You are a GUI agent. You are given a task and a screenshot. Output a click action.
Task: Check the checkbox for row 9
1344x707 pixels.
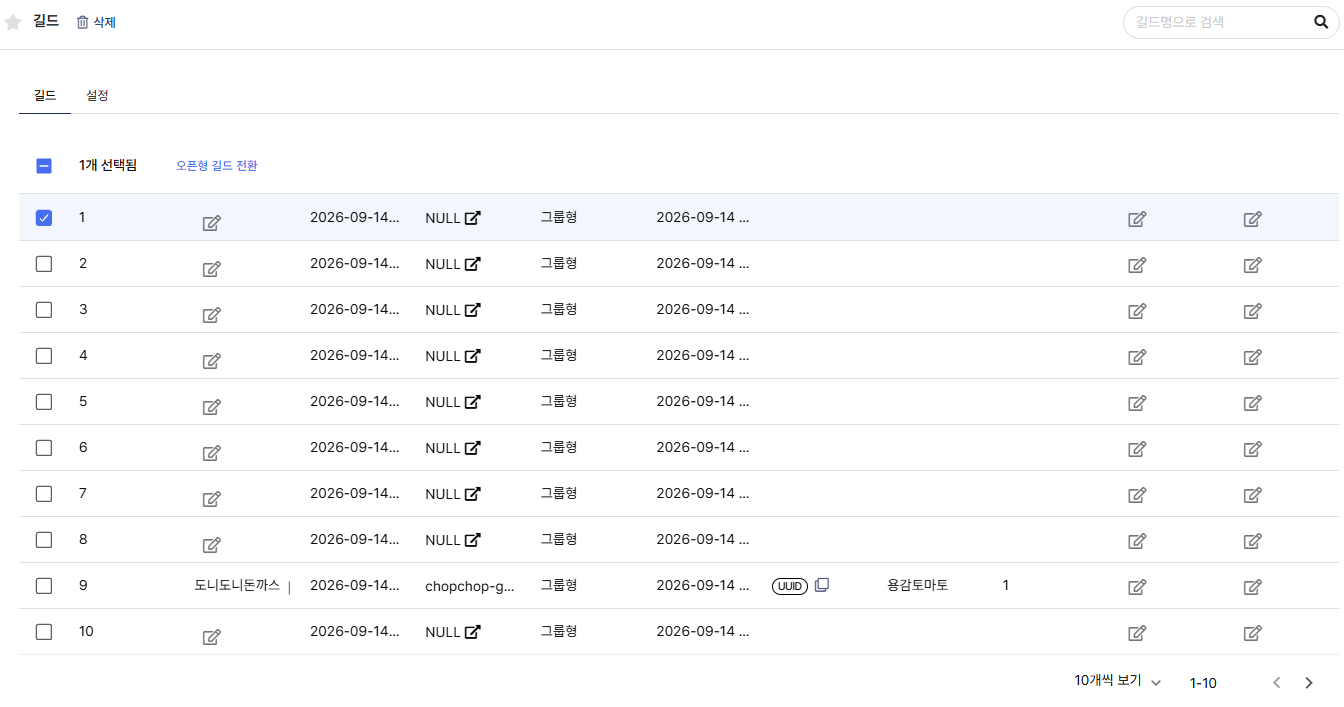coord(44,585)
